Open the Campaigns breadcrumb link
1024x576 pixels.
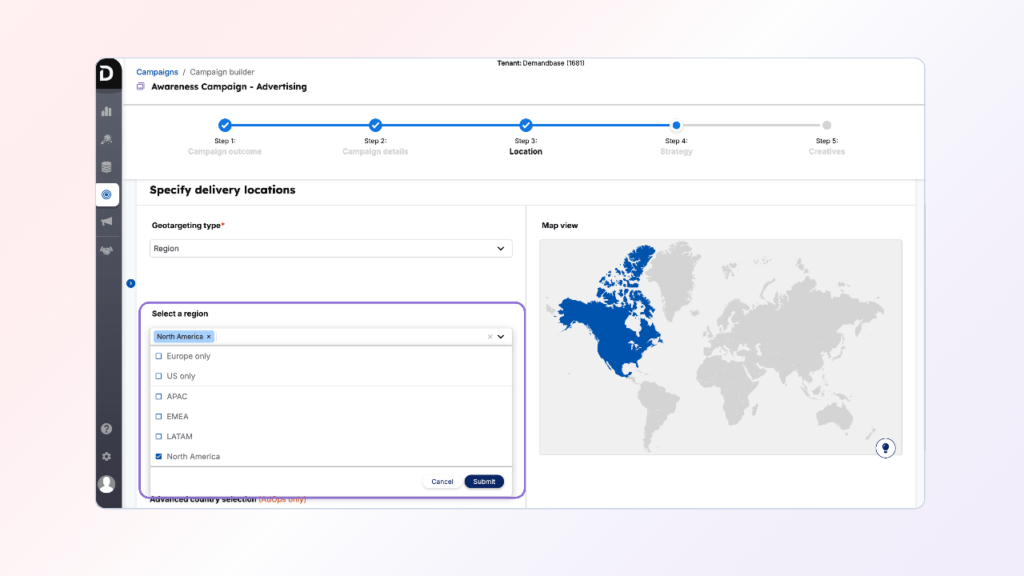tap(157, 72)
